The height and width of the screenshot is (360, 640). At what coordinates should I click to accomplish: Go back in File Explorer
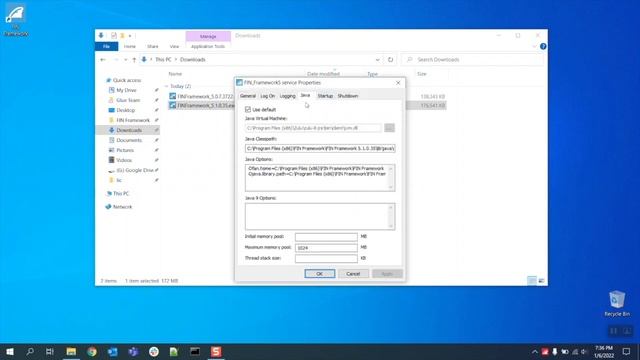pyautogui.click(x=103, y=60)
